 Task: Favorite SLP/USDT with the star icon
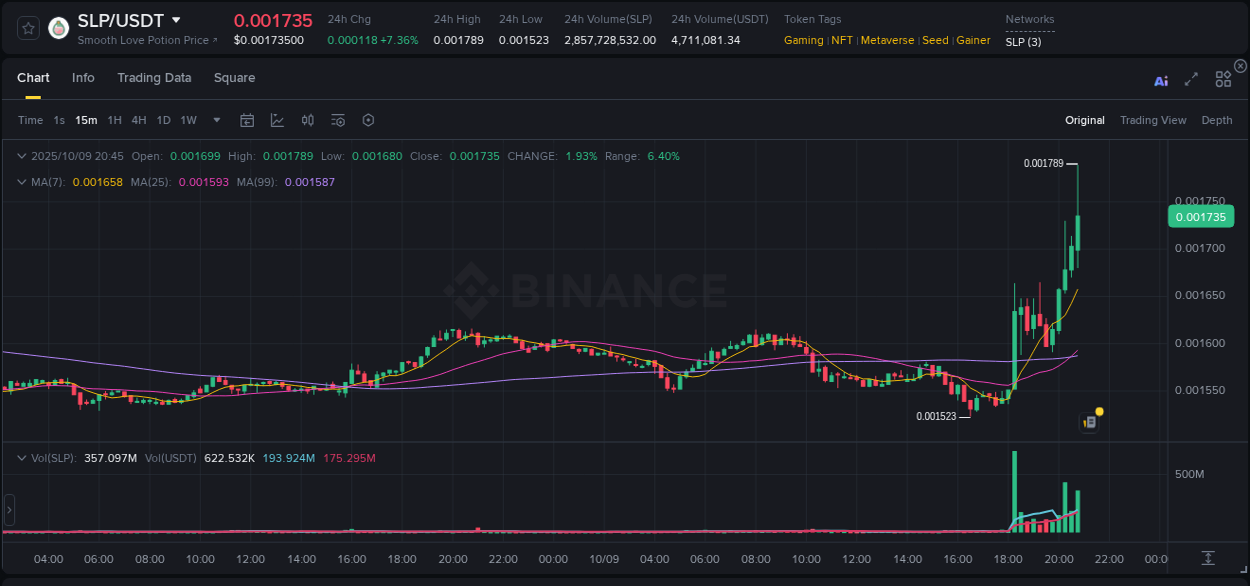pyautogui.click(x=27, y=27)
